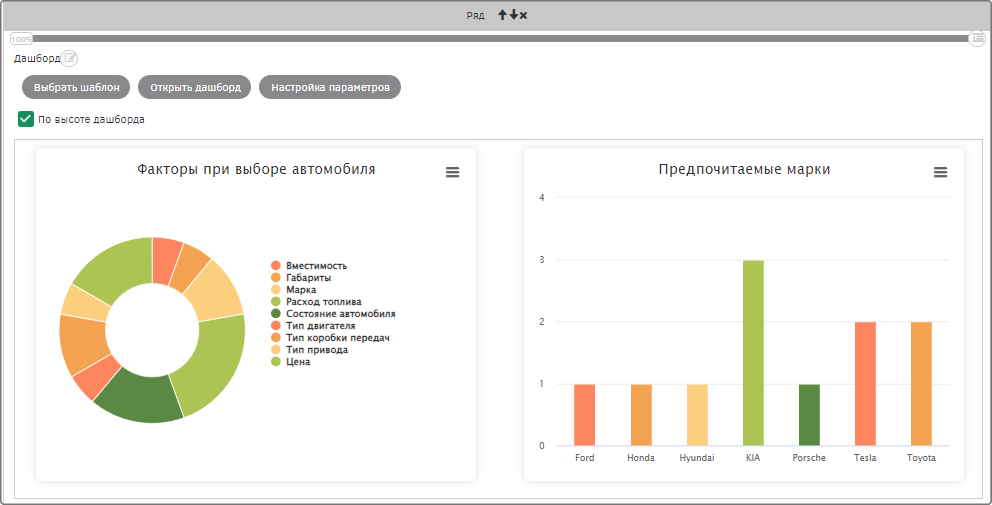Toggle Расход топлива legend item
The image size is (992, 505).
pos(316,302)
